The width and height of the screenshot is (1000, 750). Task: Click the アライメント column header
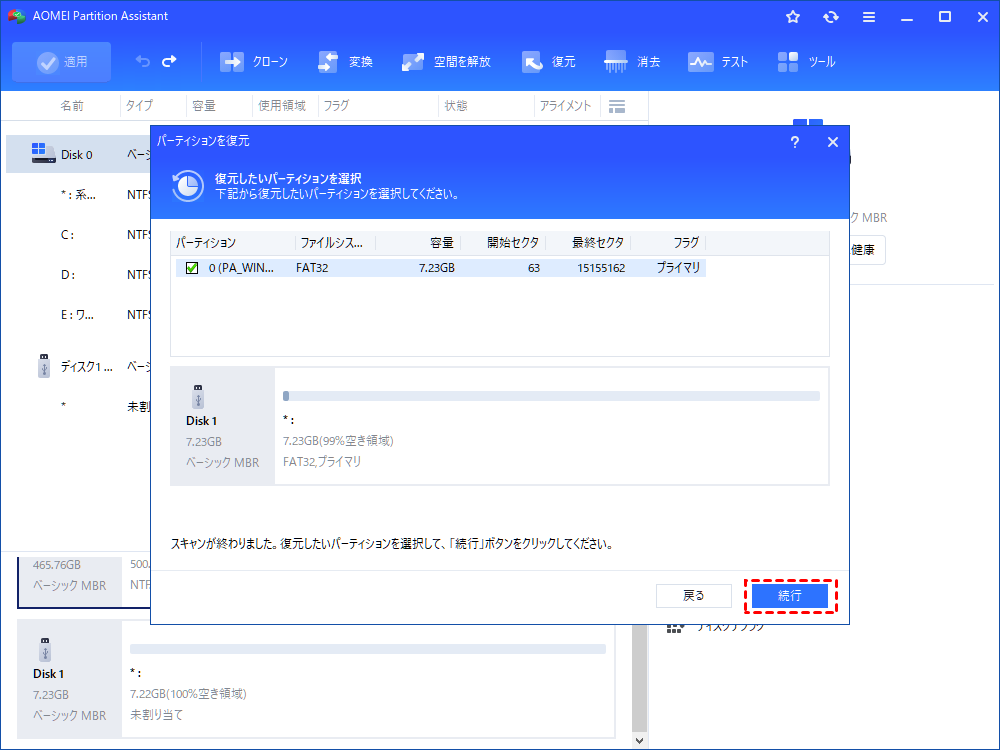coord(565,106)
